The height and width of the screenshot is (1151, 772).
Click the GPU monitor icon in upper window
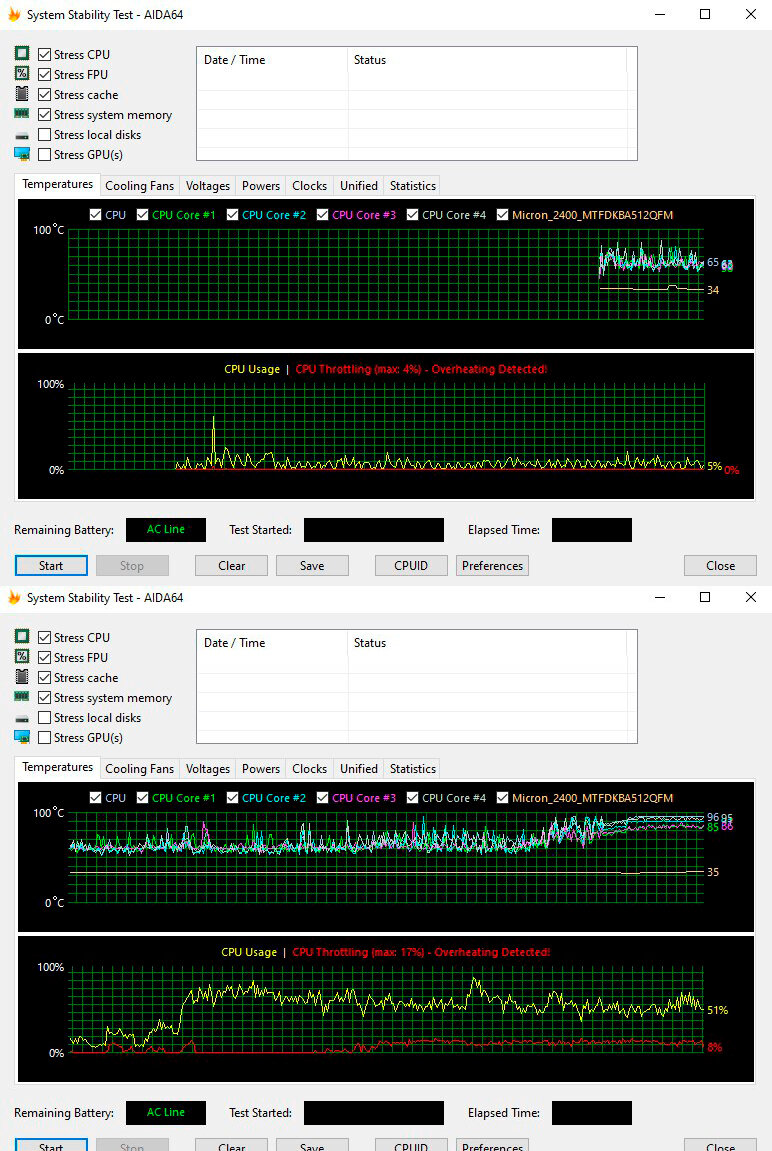coord(22,154)
